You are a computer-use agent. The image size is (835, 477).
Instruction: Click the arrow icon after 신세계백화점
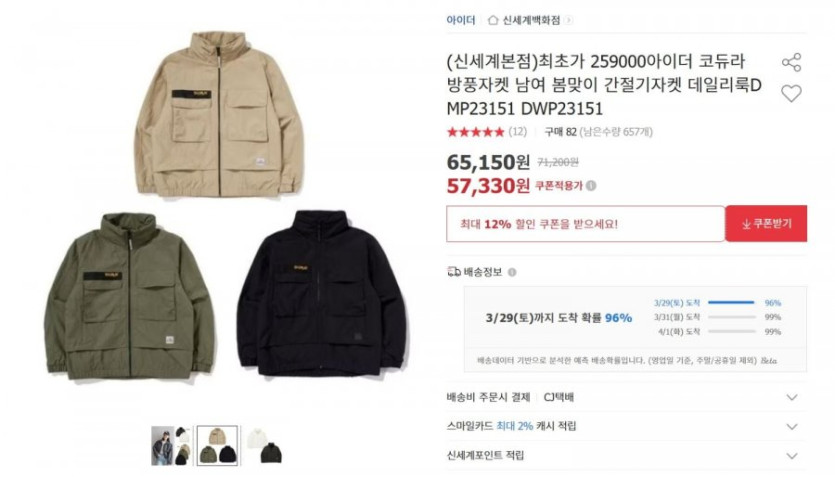click(568, 20)
